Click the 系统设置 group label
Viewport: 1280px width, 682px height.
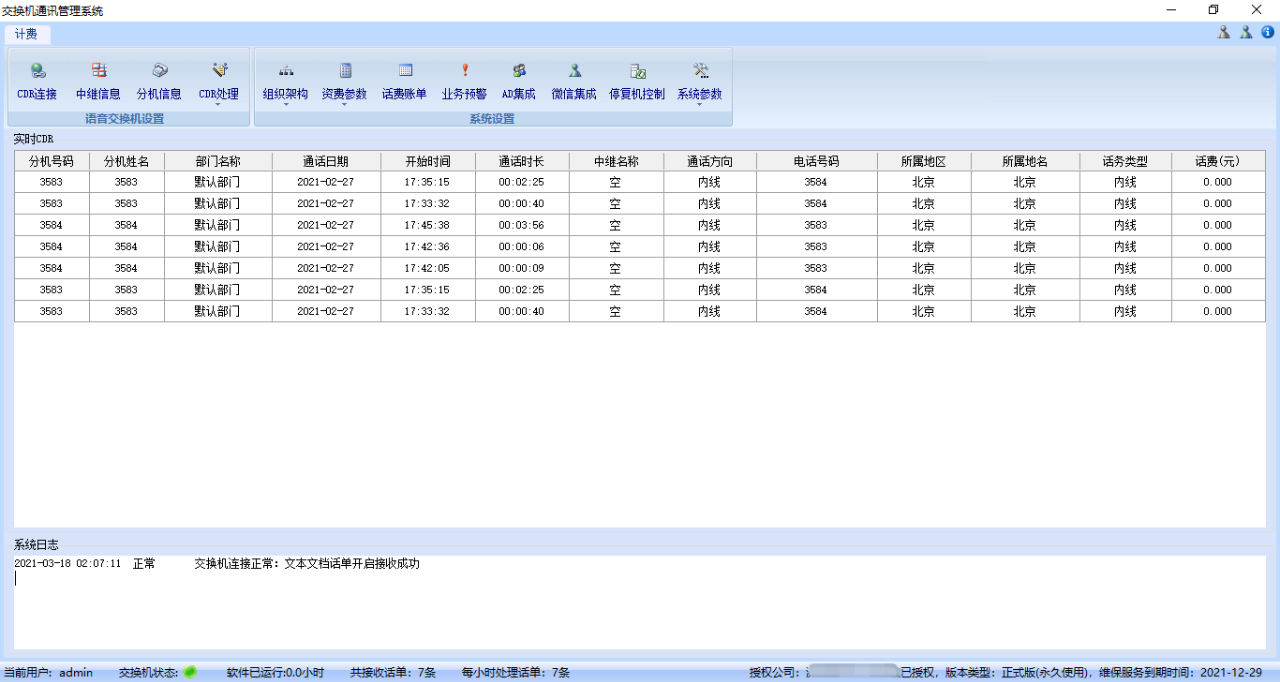(492, 118)
